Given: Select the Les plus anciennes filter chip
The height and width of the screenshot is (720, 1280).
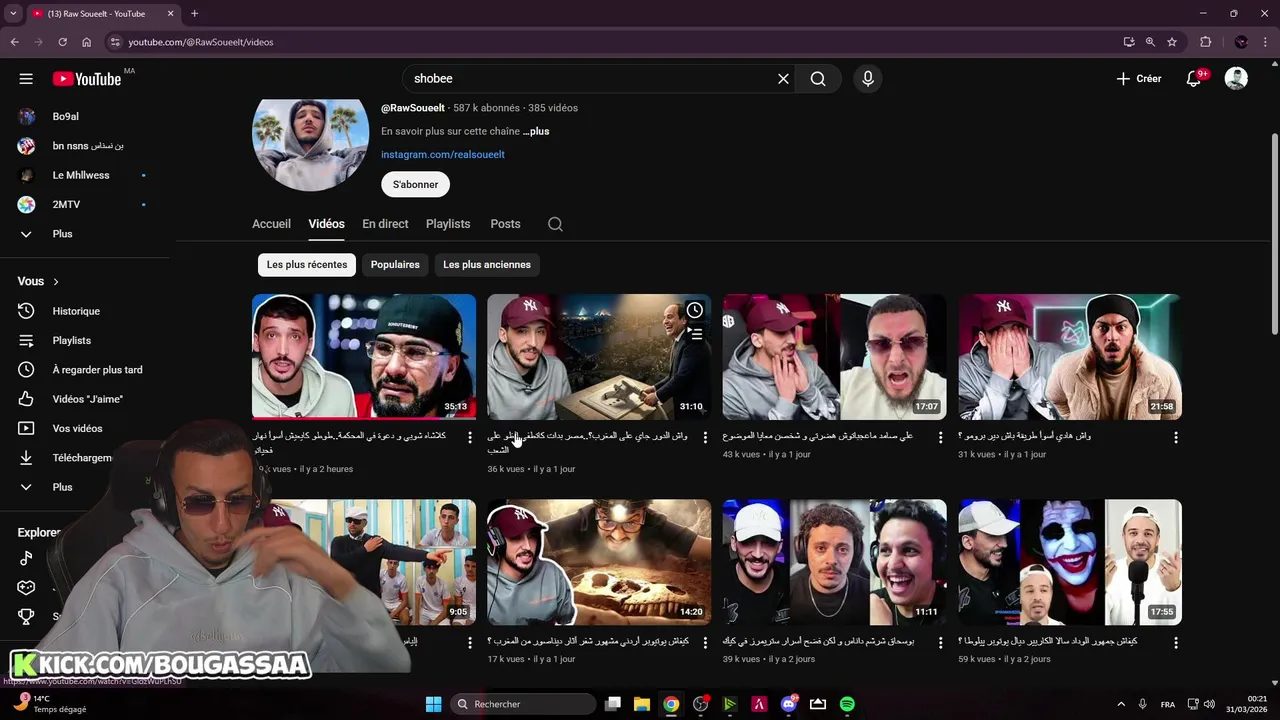Looking at the screenshot, I should [487, 265].
